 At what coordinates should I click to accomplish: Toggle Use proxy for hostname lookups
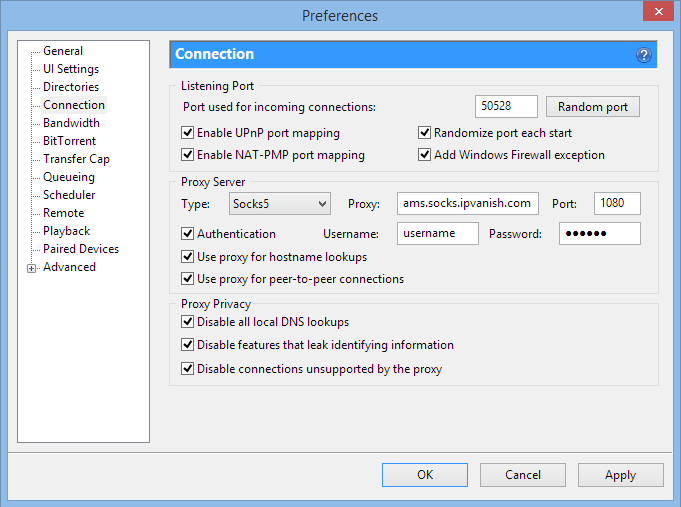point(187,257)
